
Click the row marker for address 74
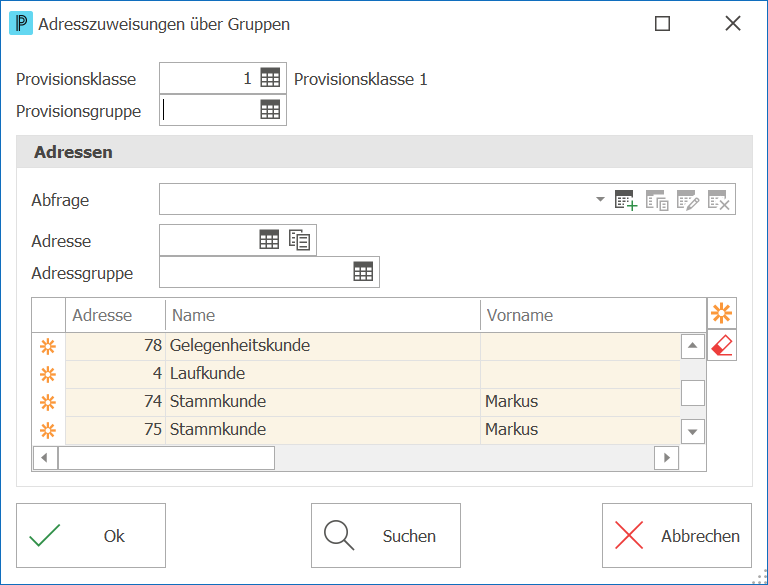click(48, 403)
